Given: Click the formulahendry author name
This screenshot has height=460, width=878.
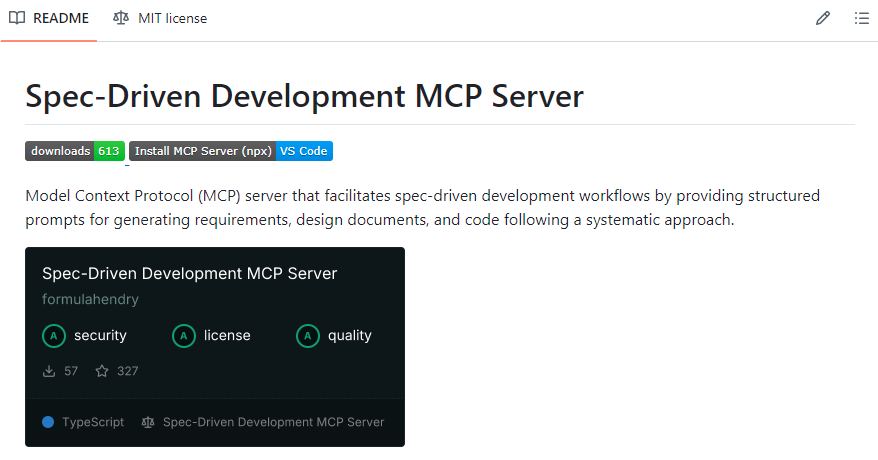Looking at the screenshot, I should pos(90,299).
